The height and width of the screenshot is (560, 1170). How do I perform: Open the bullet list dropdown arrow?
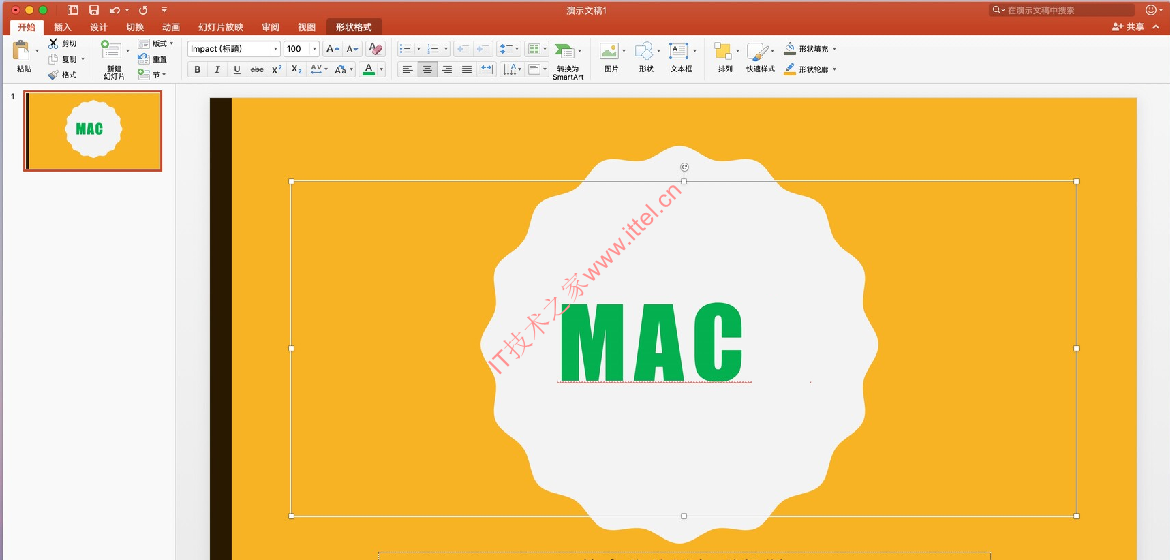point(419,49)
